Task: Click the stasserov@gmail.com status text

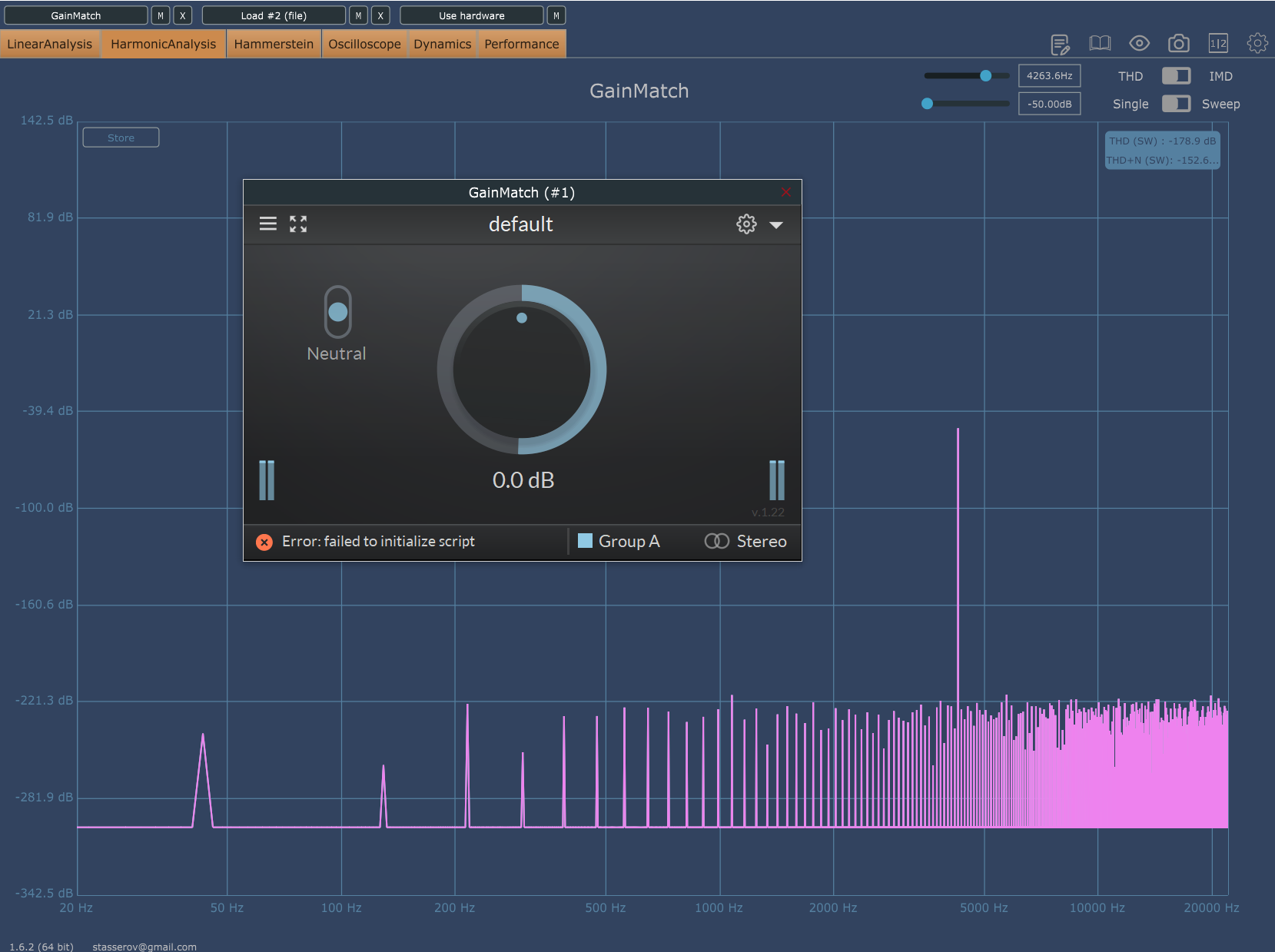Action: click(x=144, y=947)
